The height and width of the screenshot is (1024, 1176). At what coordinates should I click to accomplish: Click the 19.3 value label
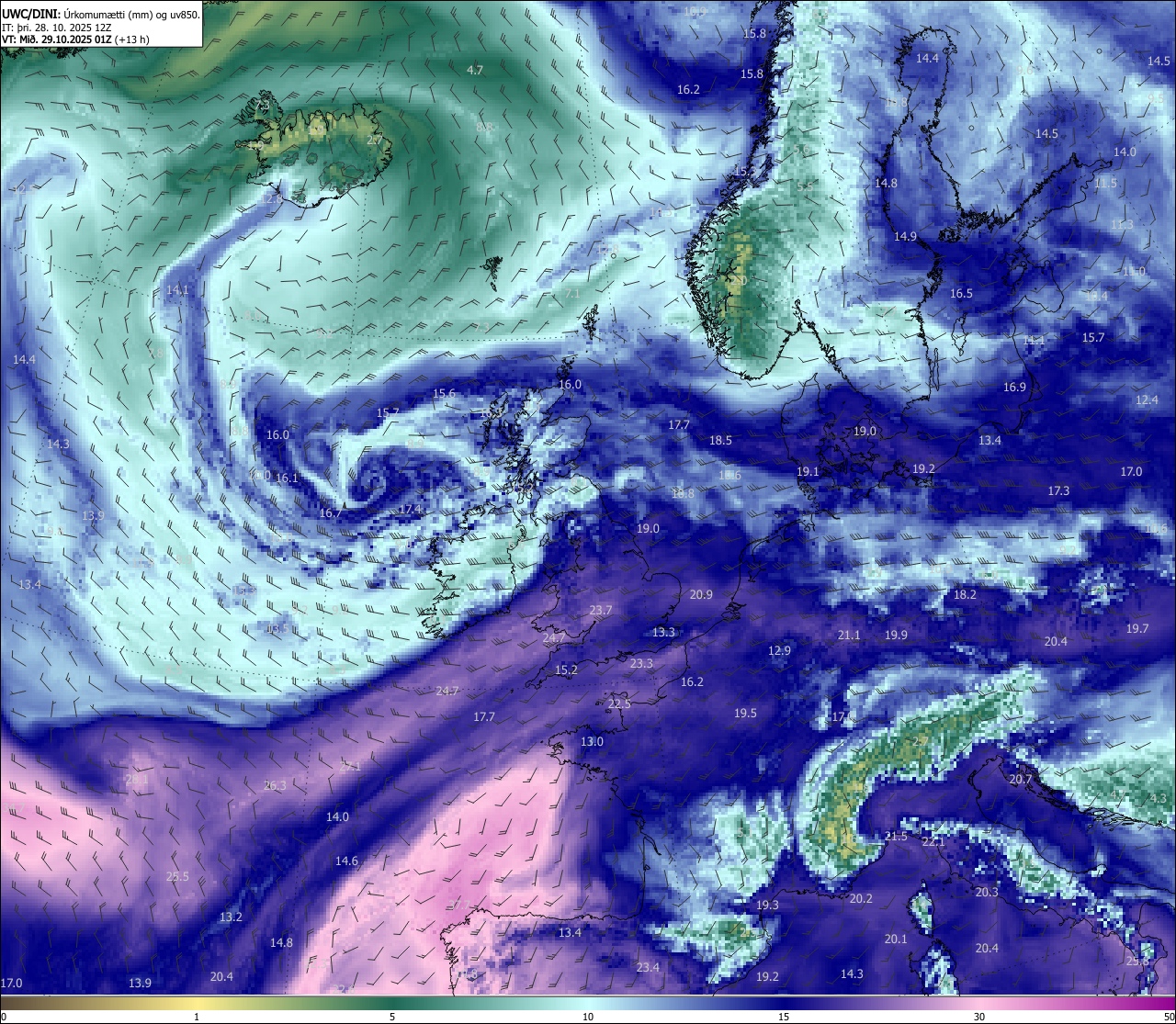pyautogui.click(x=767, y=906)
